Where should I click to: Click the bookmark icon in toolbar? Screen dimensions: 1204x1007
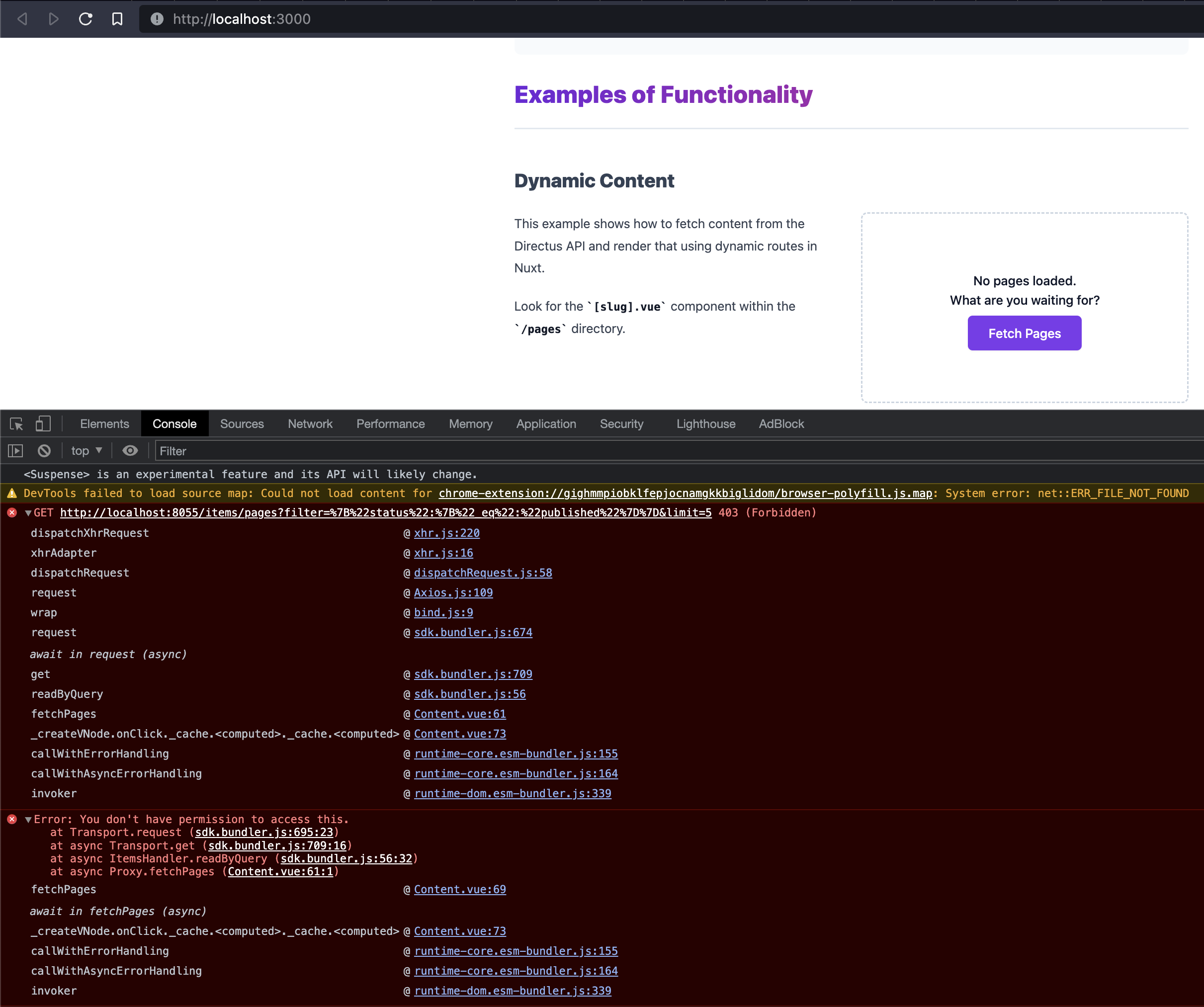[117, 19]
